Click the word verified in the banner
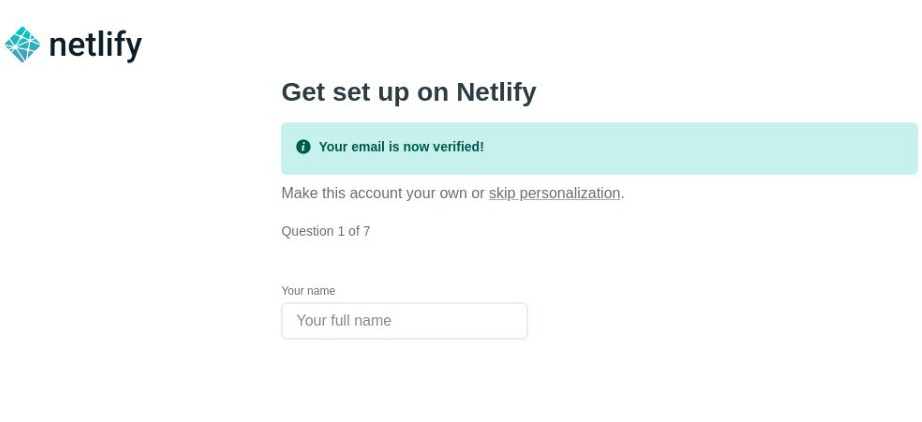 coord(456,147)
